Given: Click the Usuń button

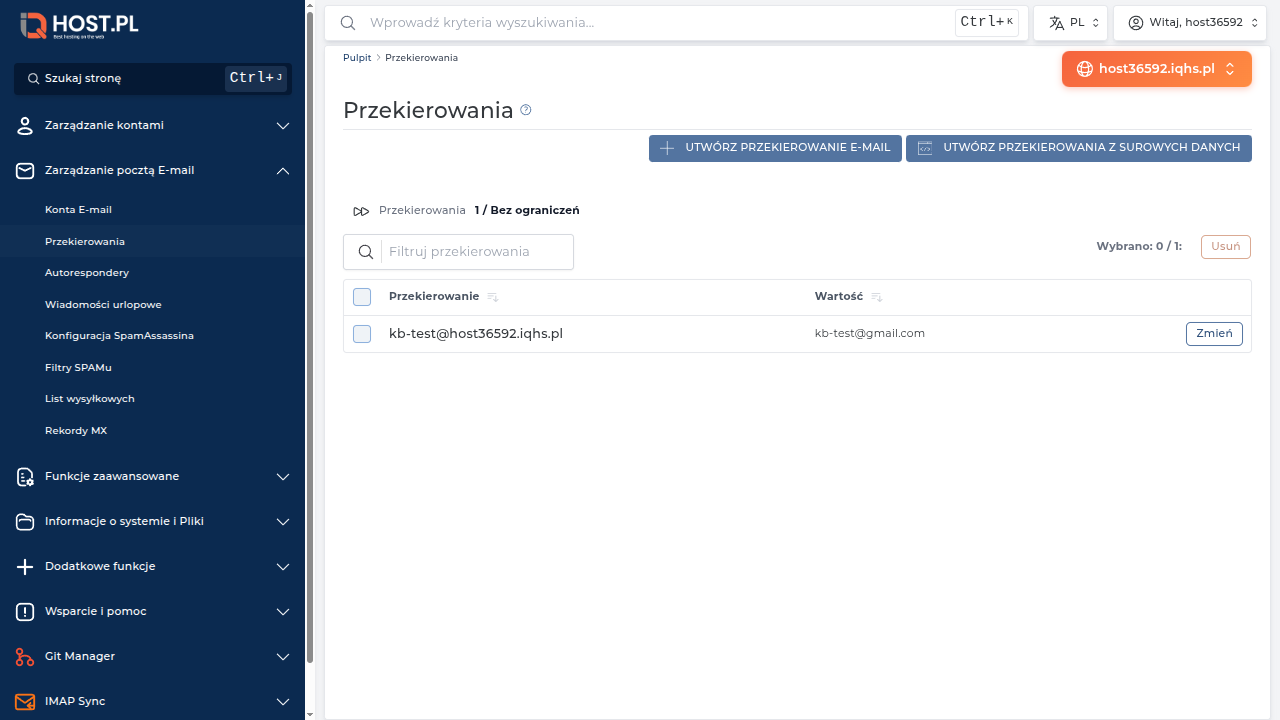Looking at the screenshot, I should click(x=1226, y=247).
